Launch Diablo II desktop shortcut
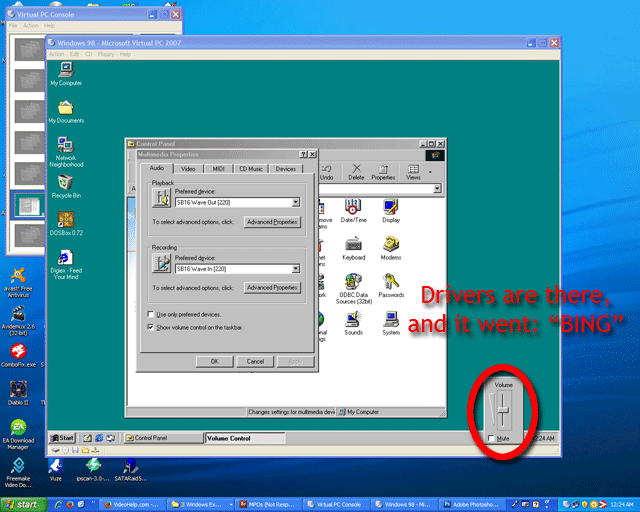Viewport: 640px width, 512px height. click(x=18, y=393)
